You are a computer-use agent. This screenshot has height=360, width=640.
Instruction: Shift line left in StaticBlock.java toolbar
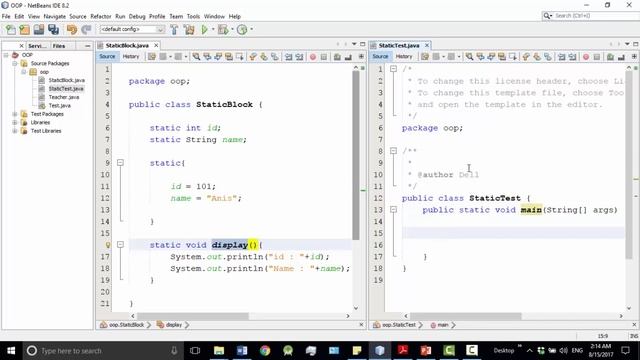click(x=289, y=57)
